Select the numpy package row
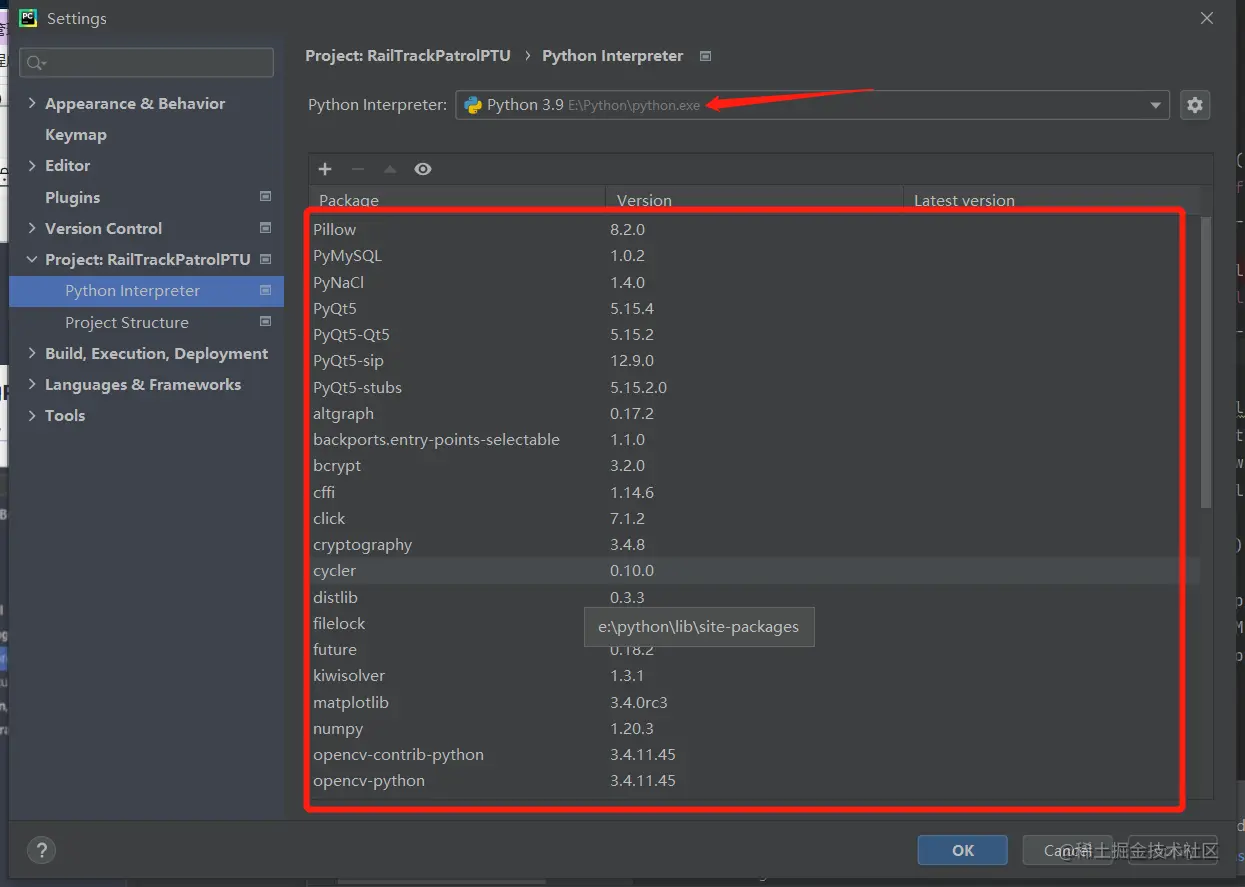1245x887 pixels. pyautogui.click(x=754, y=728)
